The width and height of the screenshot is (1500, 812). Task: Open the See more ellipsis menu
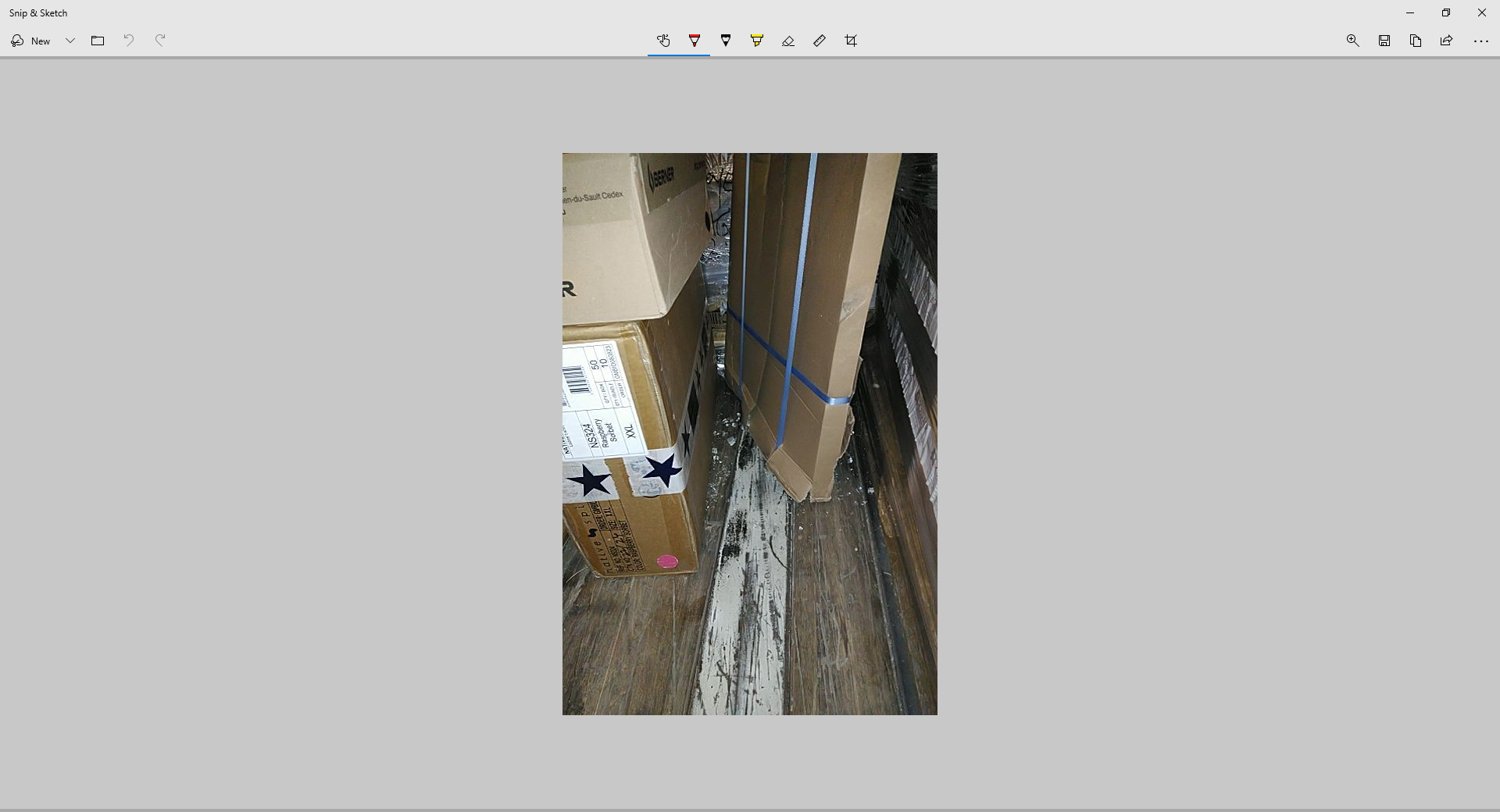tap(1480, 41)
